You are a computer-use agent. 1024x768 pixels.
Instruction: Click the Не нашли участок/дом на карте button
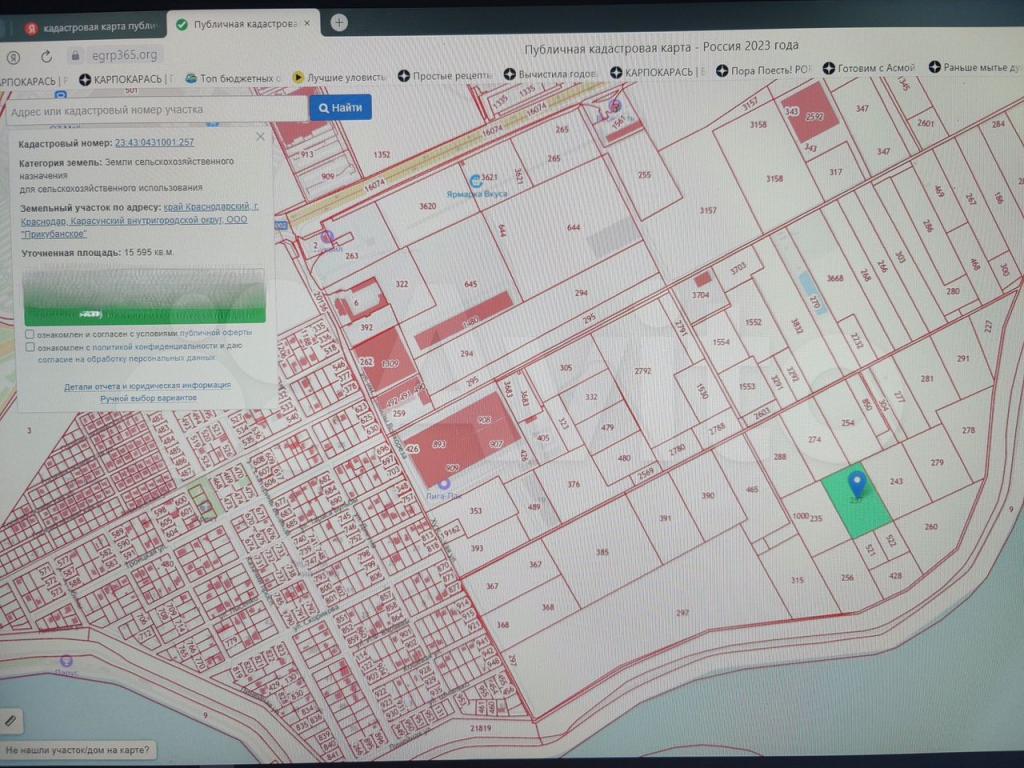tap(78, 749)
